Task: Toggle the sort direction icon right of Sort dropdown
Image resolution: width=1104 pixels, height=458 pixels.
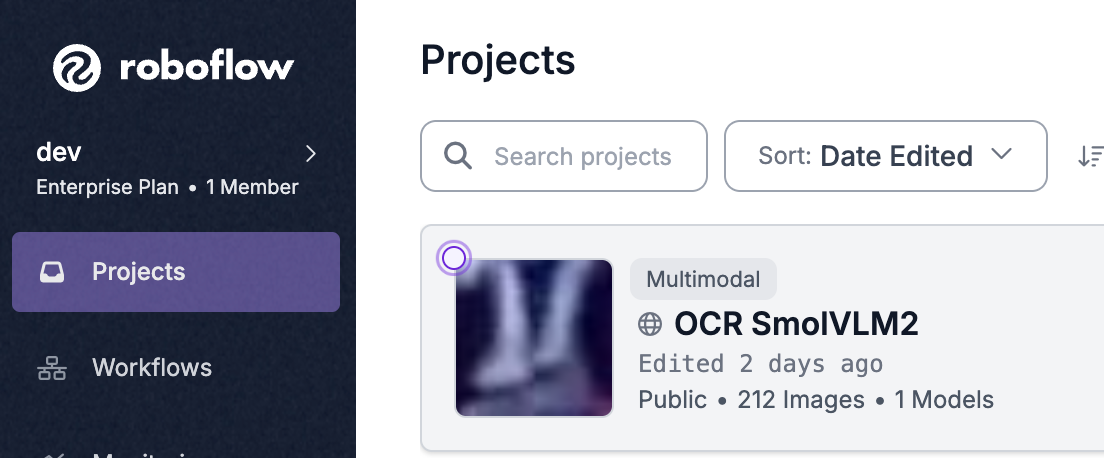Action: point(1090,156)
